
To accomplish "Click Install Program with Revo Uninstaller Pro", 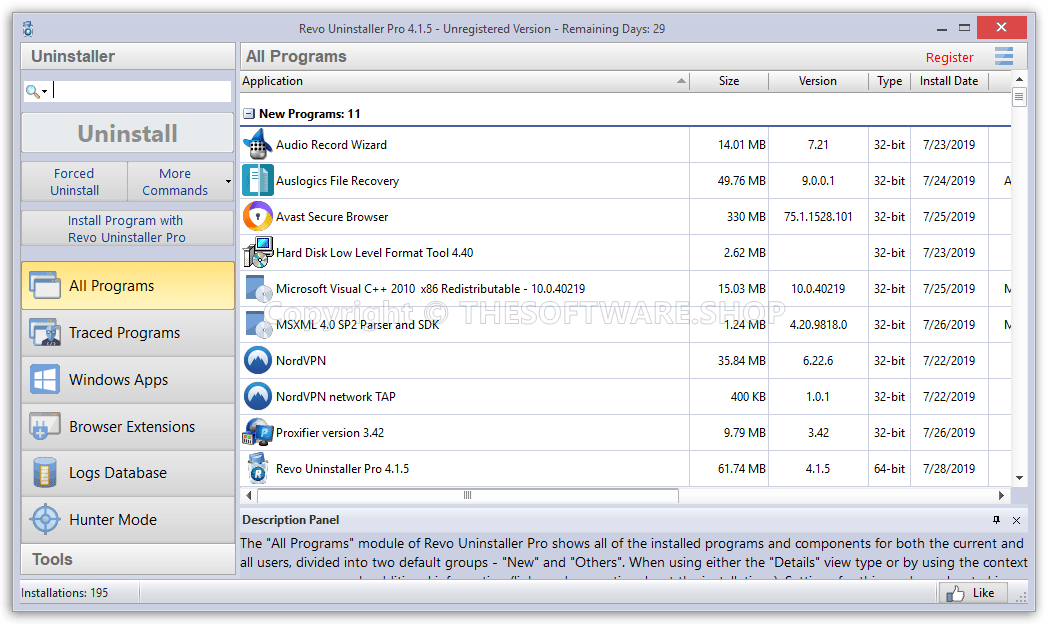I will [x=127, y=228].
